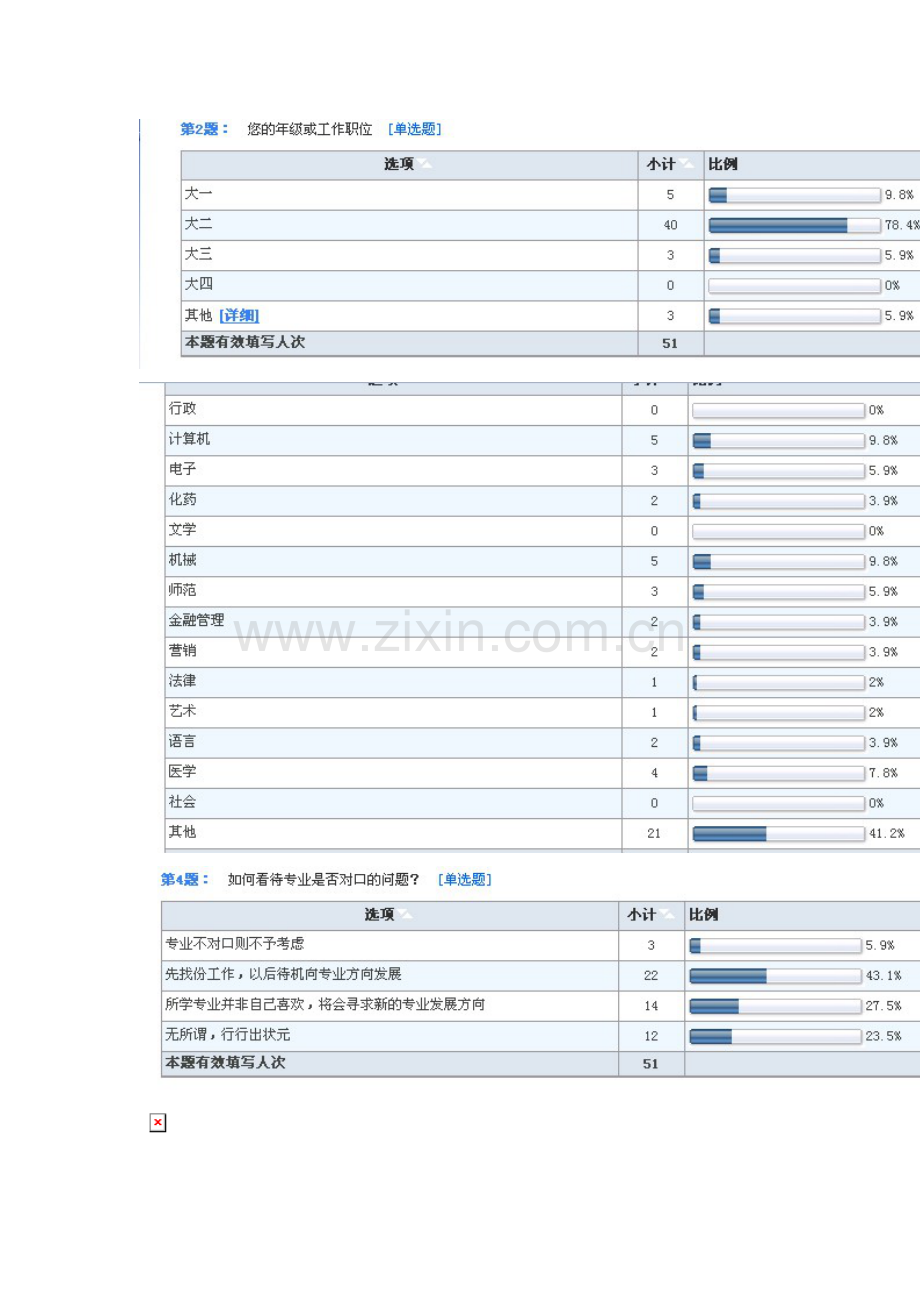This screenshot has width=920, height=1302.
Task: Click the 单选题 tag for question 4
Action: coord(464,880)
